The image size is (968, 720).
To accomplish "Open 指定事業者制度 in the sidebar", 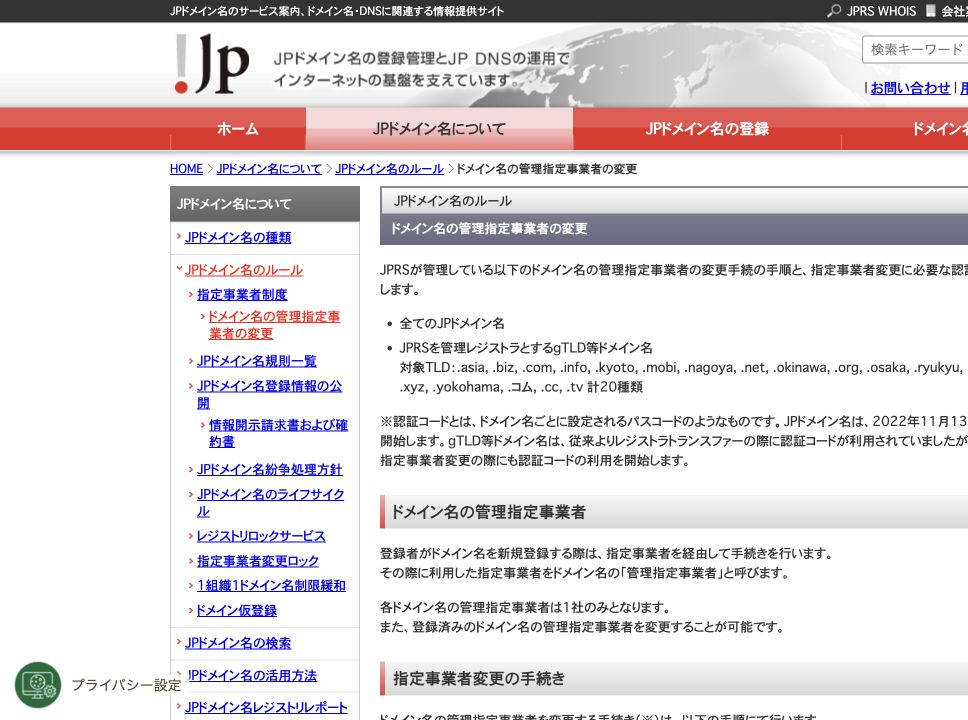I will click(x=242, y=295).
